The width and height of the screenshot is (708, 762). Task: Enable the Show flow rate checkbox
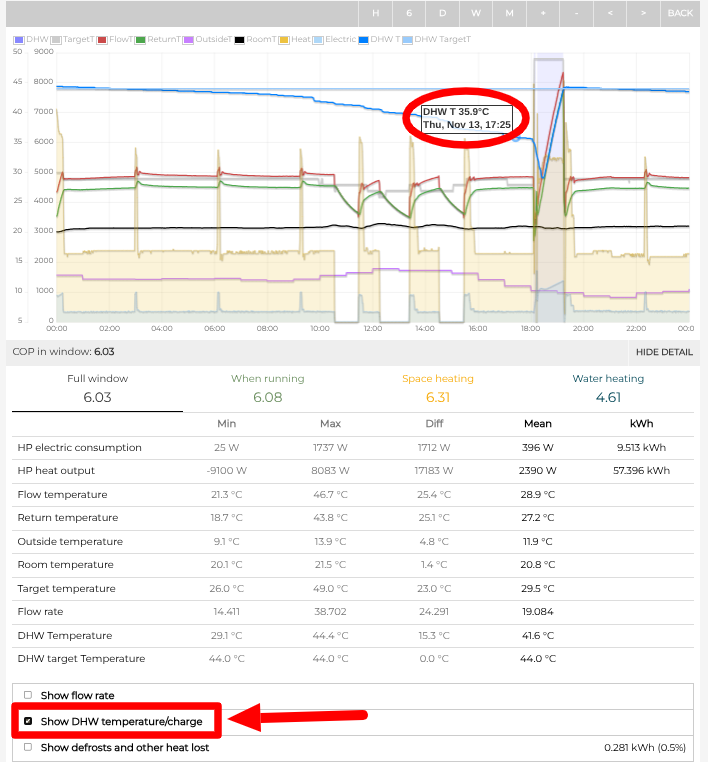tap(28, 695)
